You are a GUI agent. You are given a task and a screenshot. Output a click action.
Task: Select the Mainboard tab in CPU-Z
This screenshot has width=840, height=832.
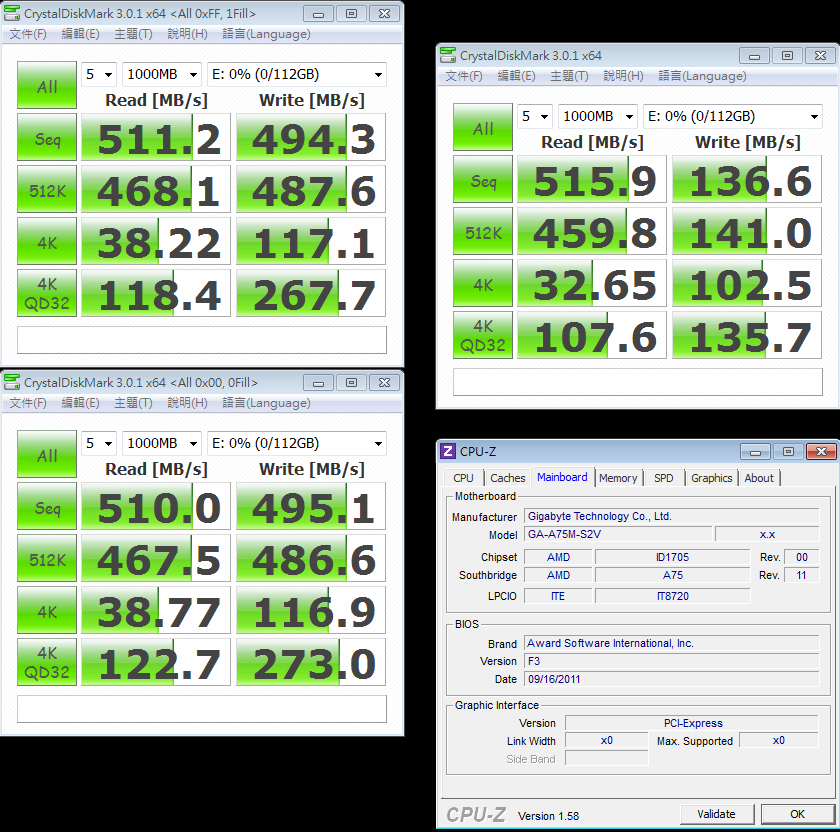tap(562, 477)
